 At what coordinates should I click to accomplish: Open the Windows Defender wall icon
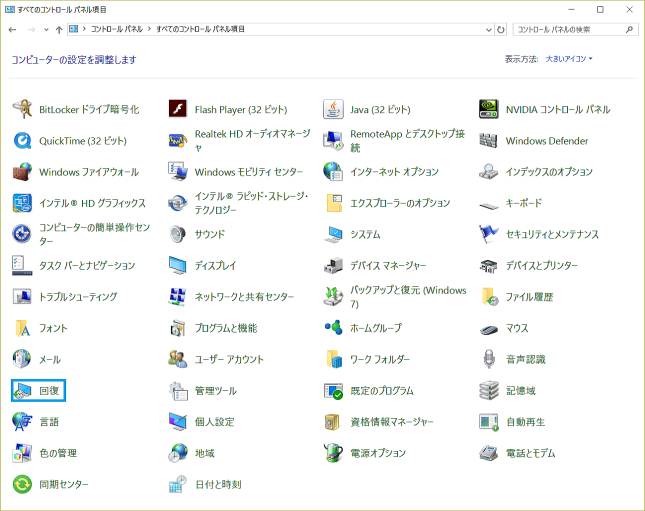(x=489, y=141)
